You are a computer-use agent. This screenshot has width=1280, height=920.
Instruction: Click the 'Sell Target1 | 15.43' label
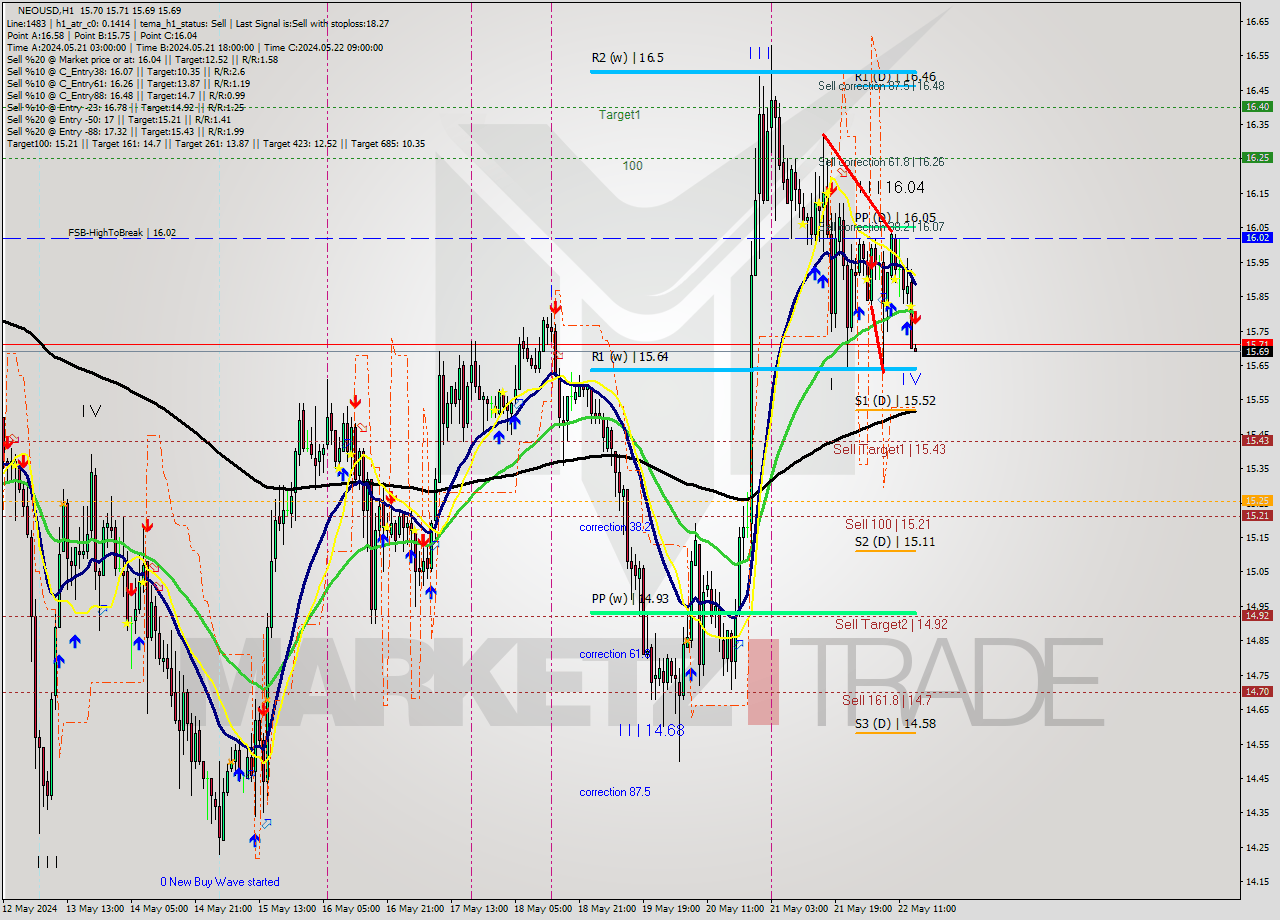[x=889, y=449]
